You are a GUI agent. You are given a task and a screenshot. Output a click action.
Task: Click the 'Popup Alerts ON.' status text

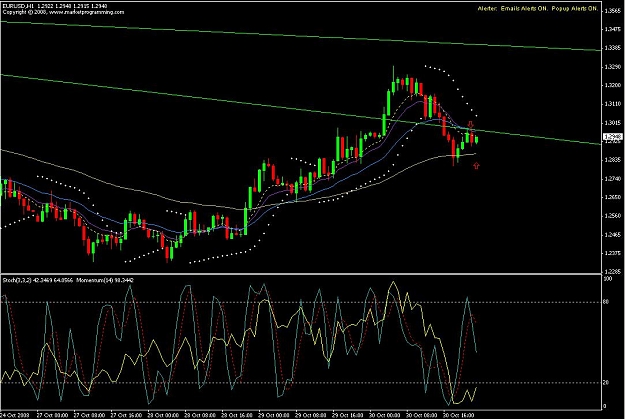(575, 8)
